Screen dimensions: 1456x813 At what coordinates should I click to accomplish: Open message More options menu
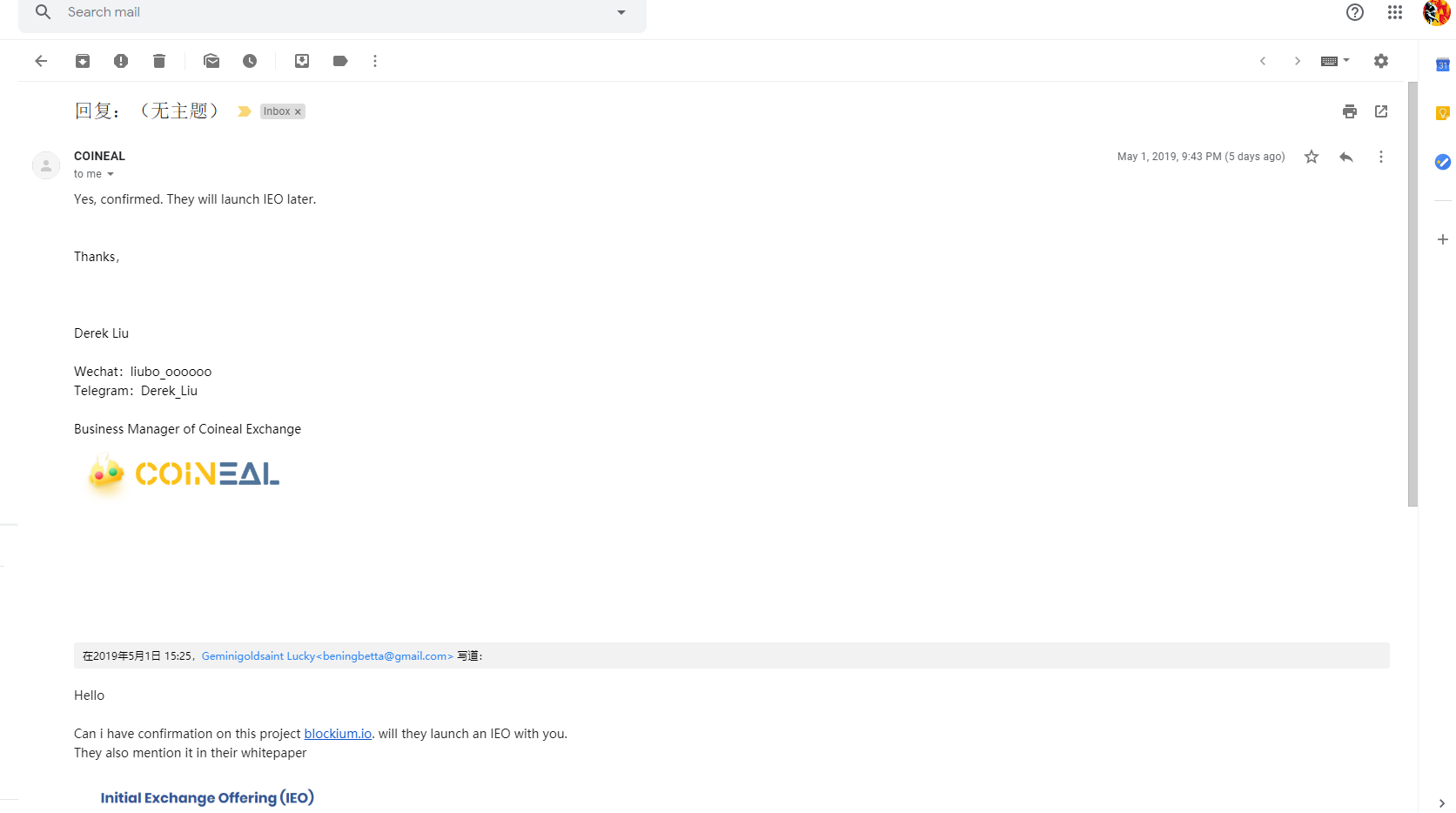1381,157
